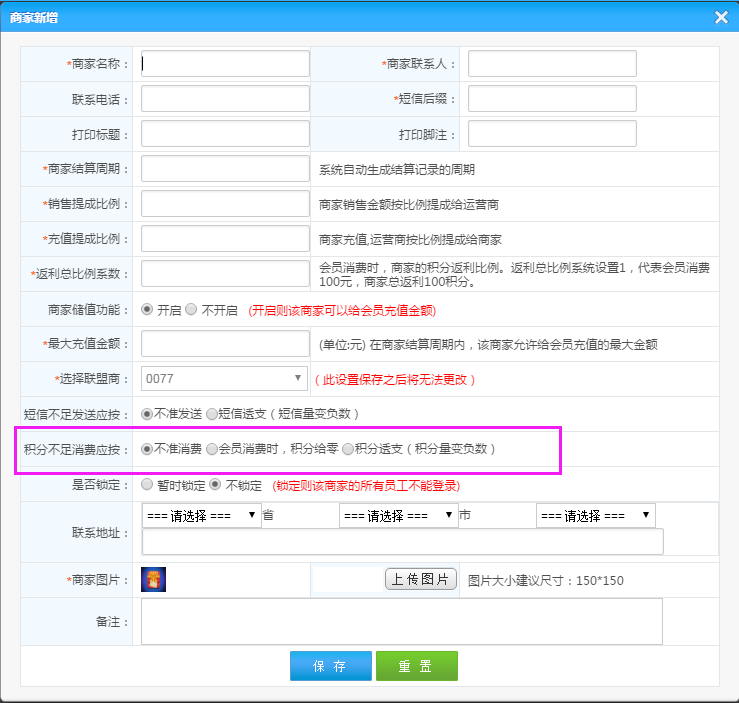Screen dimensions: 739x703
Task: Click the 商家图片 thumbnail image
Action: click(154, 580)
